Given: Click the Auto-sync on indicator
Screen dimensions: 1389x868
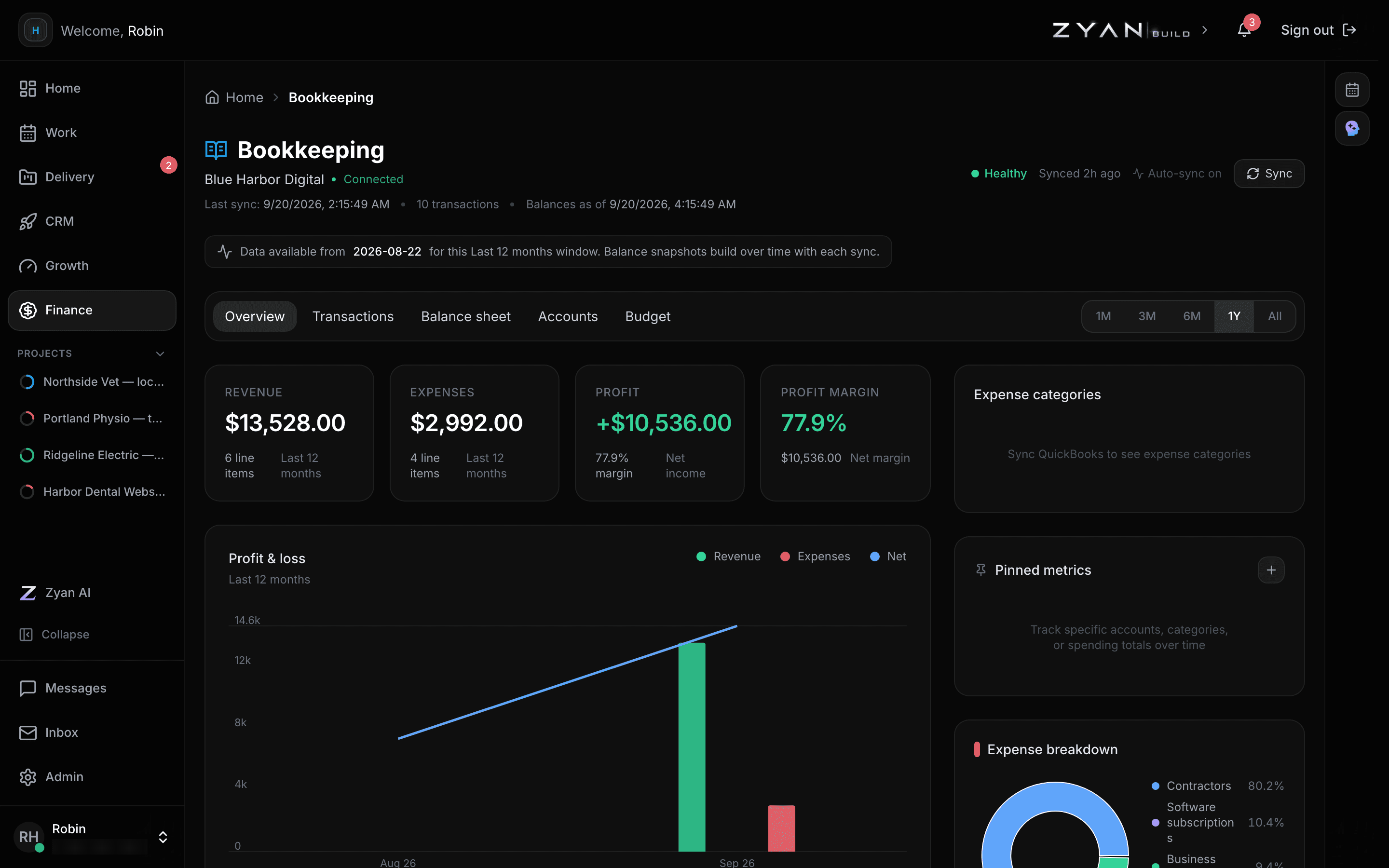Looking at the screenshot, I should (x=1177, y=174).
